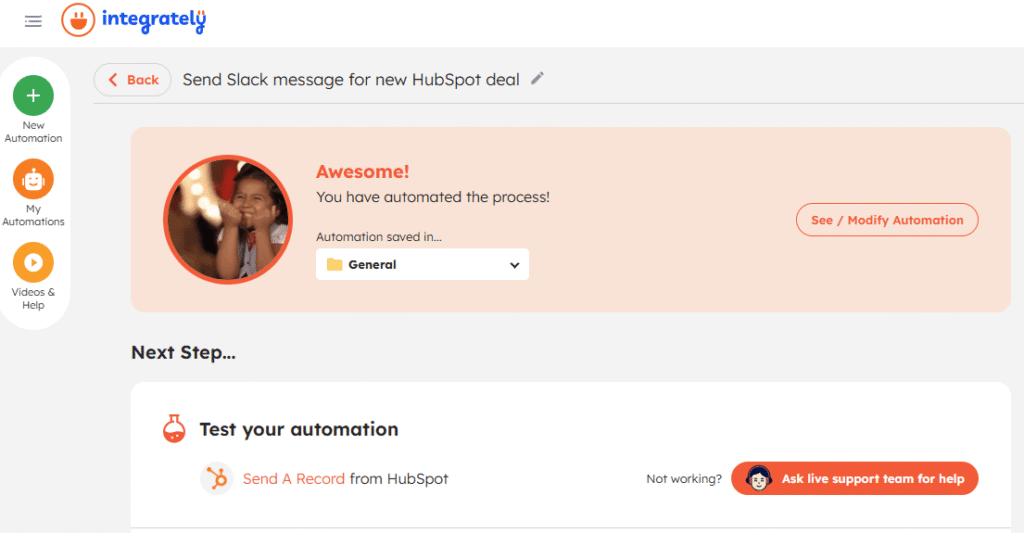This screenshot has height=533, width=1024.
Task: Click the dropdown chevron arrow
Action: coord(514,265)
